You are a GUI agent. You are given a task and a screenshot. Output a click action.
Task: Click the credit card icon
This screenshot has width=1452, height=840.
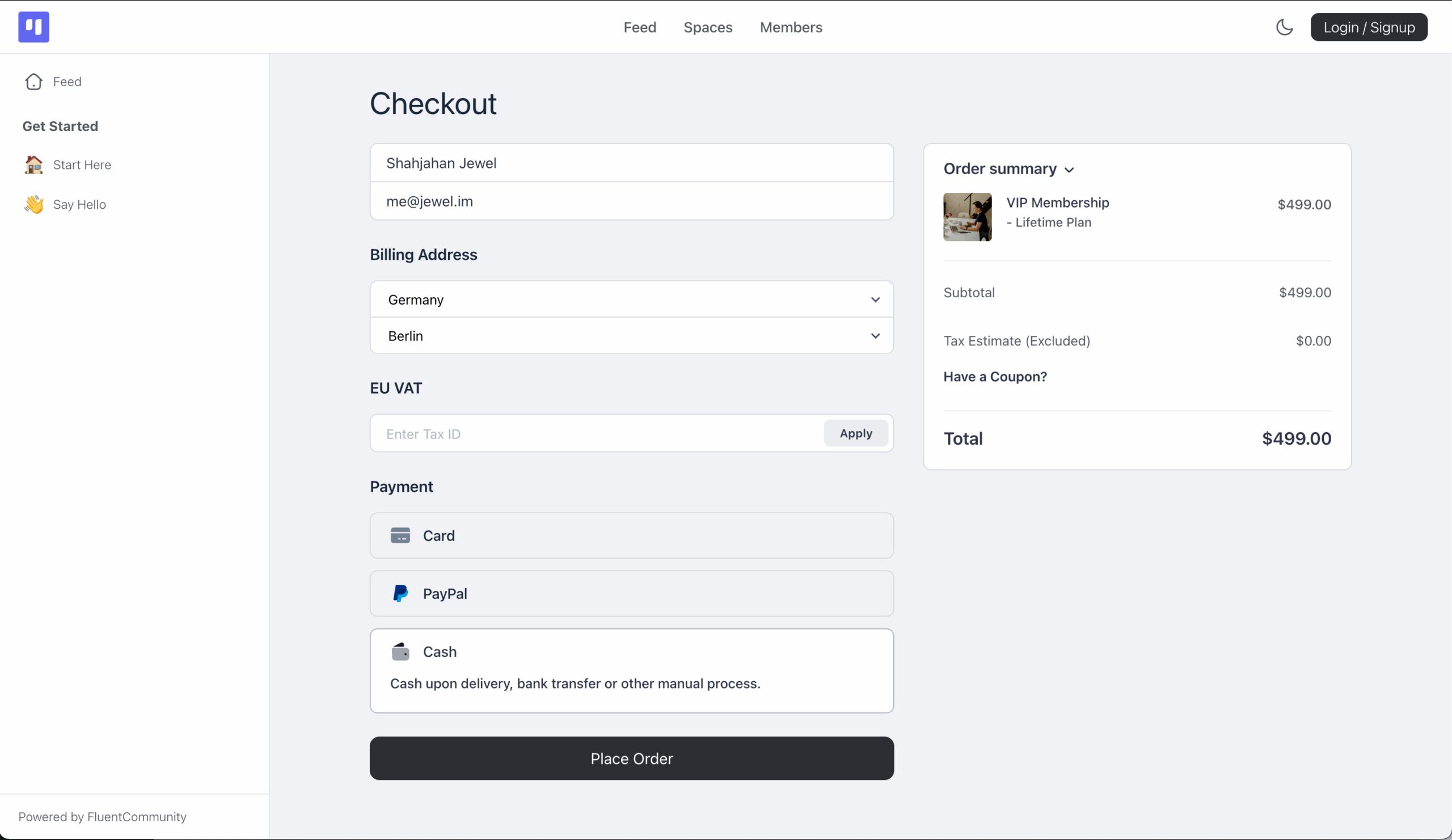pos(400,535)
